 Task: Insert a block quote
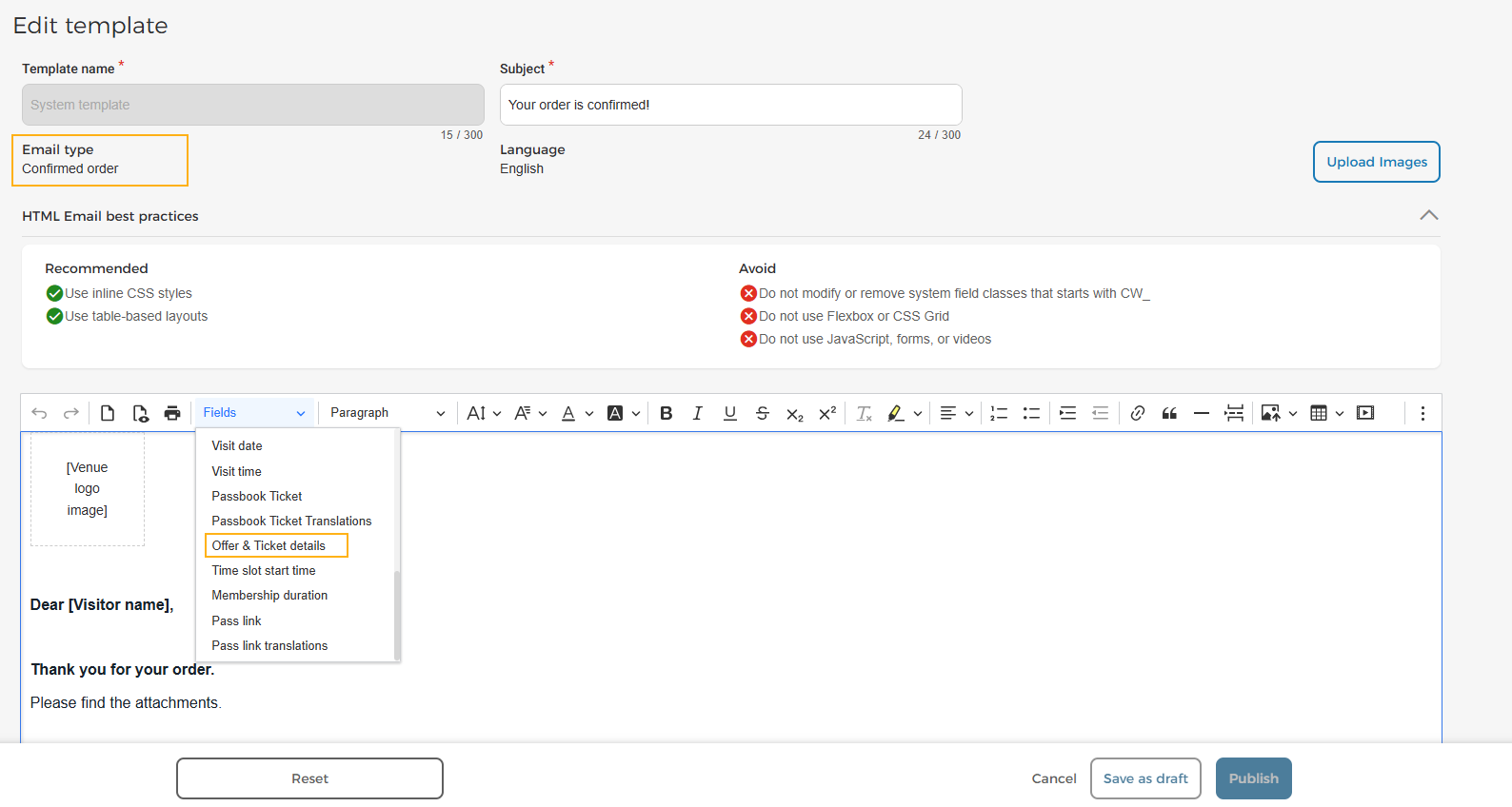[x=1169, y=413]
